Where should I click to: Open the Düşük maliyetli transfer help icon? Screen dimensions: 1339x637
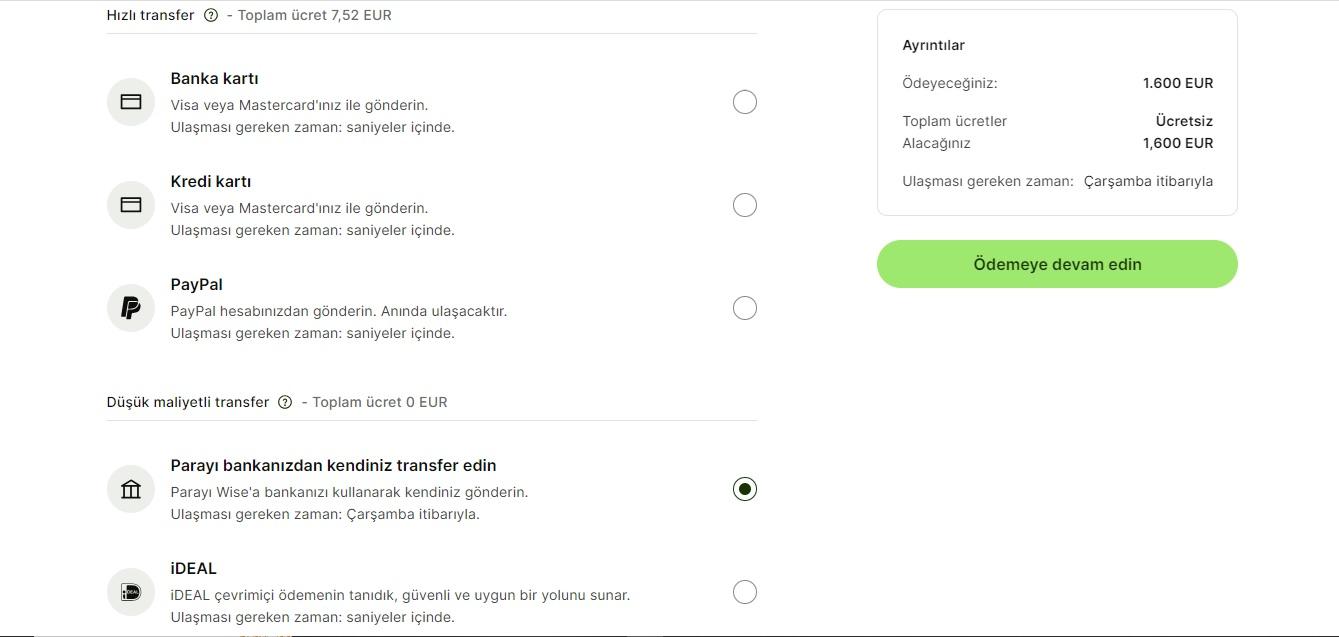[x=284, y=401]
